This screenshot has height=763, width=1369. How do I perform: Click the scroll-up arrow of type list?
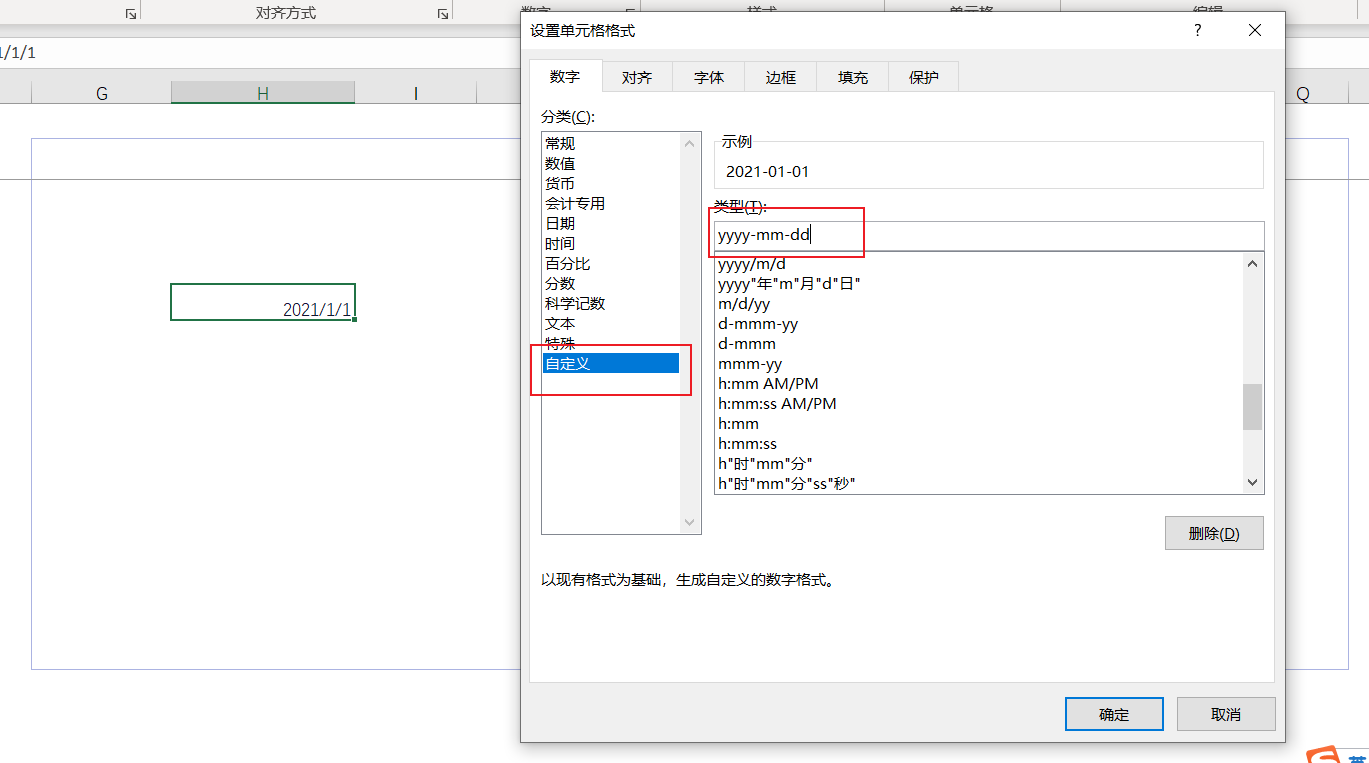pyautogui.click(x=1252, y=263)
